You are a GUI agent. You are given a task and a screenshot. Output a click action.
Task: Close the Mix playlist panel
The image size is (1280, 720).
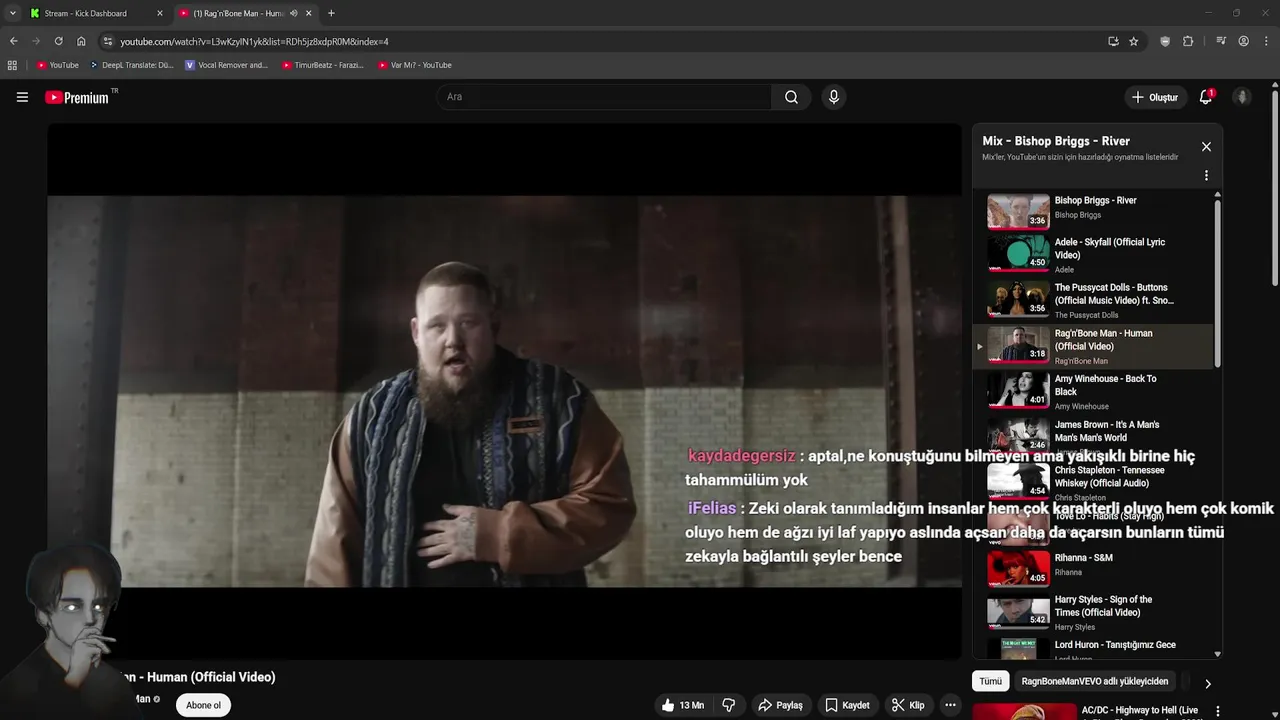click(x=1206, y=147)
